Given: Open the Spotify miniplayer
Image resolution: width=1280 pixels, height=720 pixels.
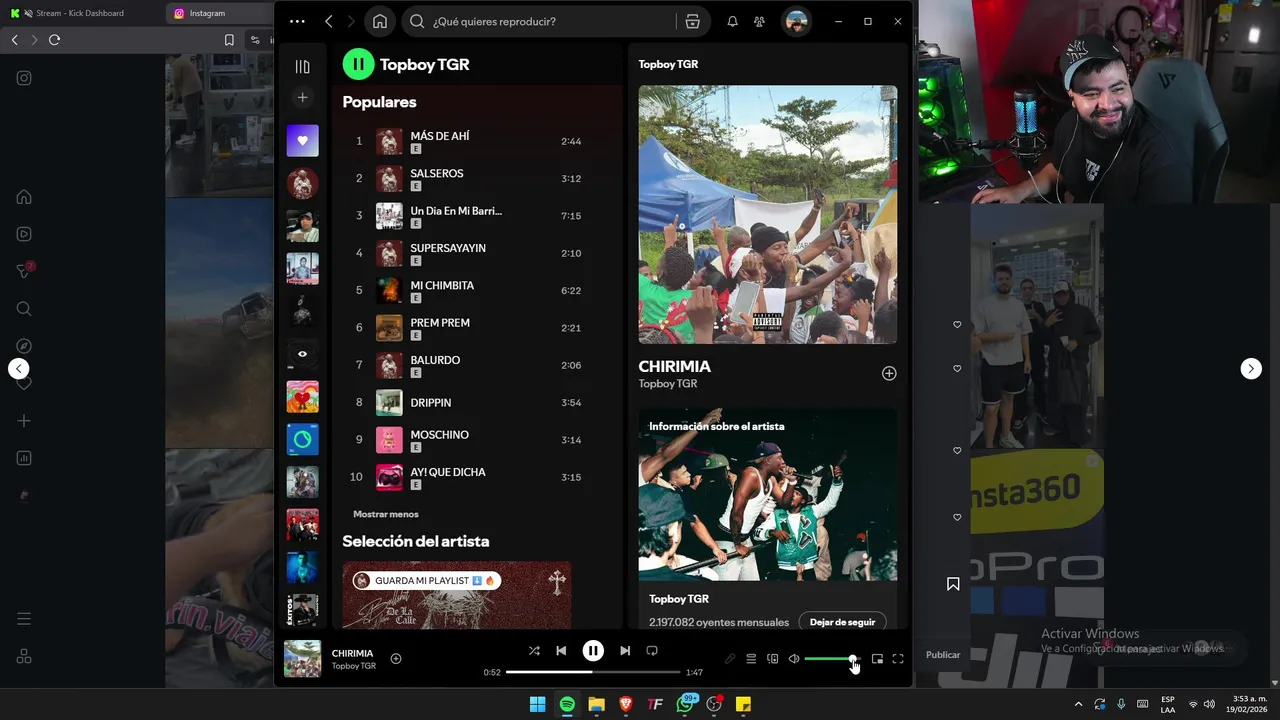Looking at the screenshot, I should point(877,659).
